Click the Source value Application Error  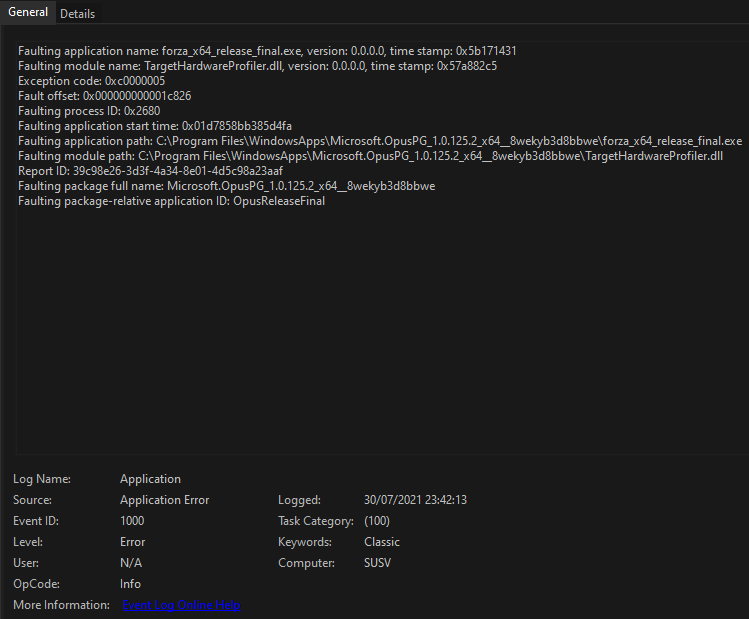[x=165, y=500]
